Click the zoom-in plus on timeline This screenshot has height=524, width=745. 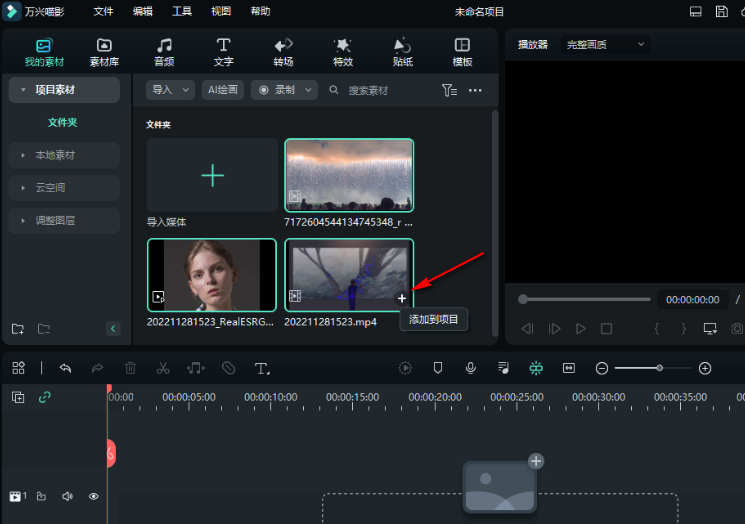[x=705, y=368]
